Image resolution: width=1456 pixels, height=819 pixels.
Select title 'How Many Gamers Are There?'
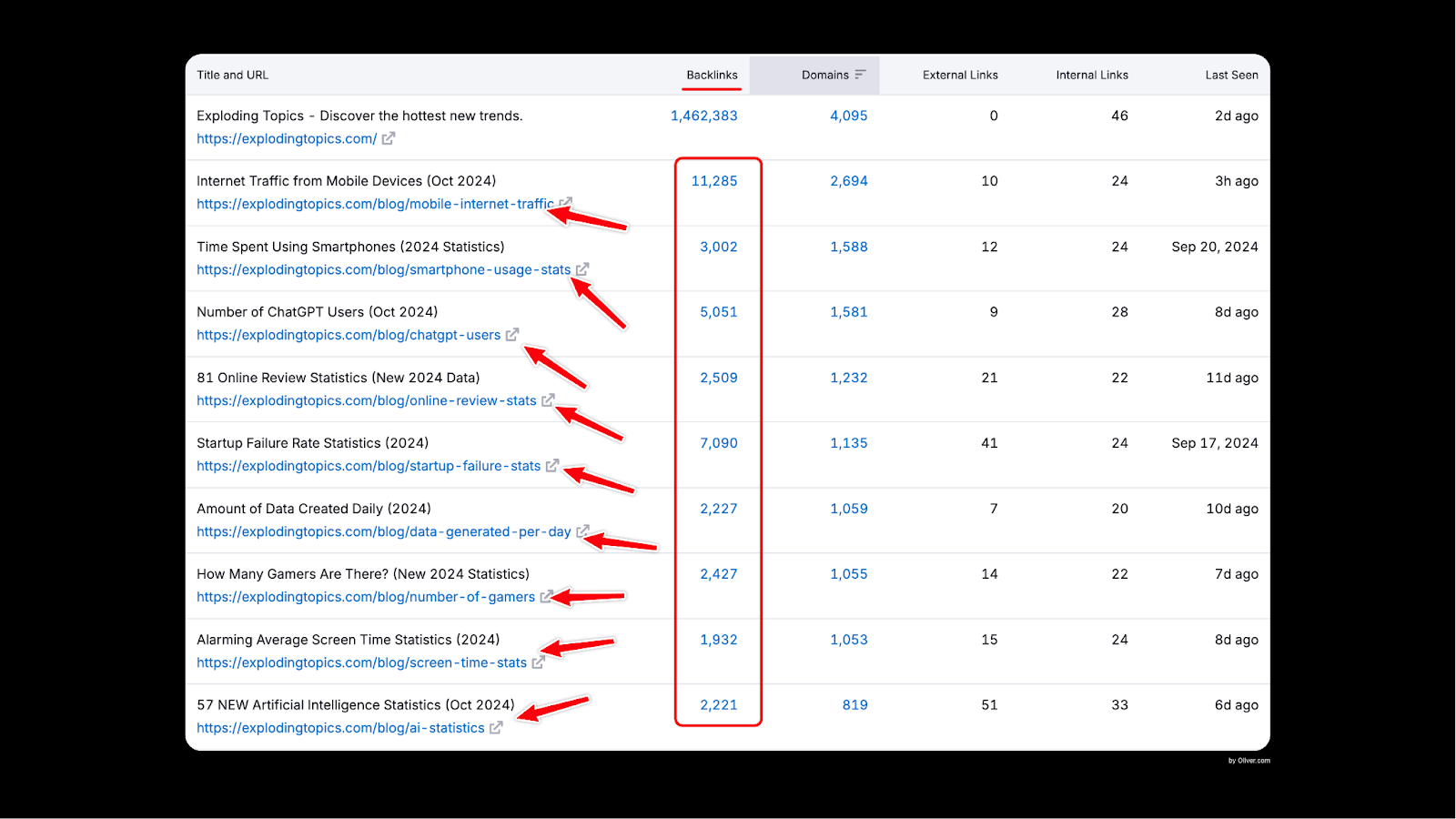coord(293,574)
